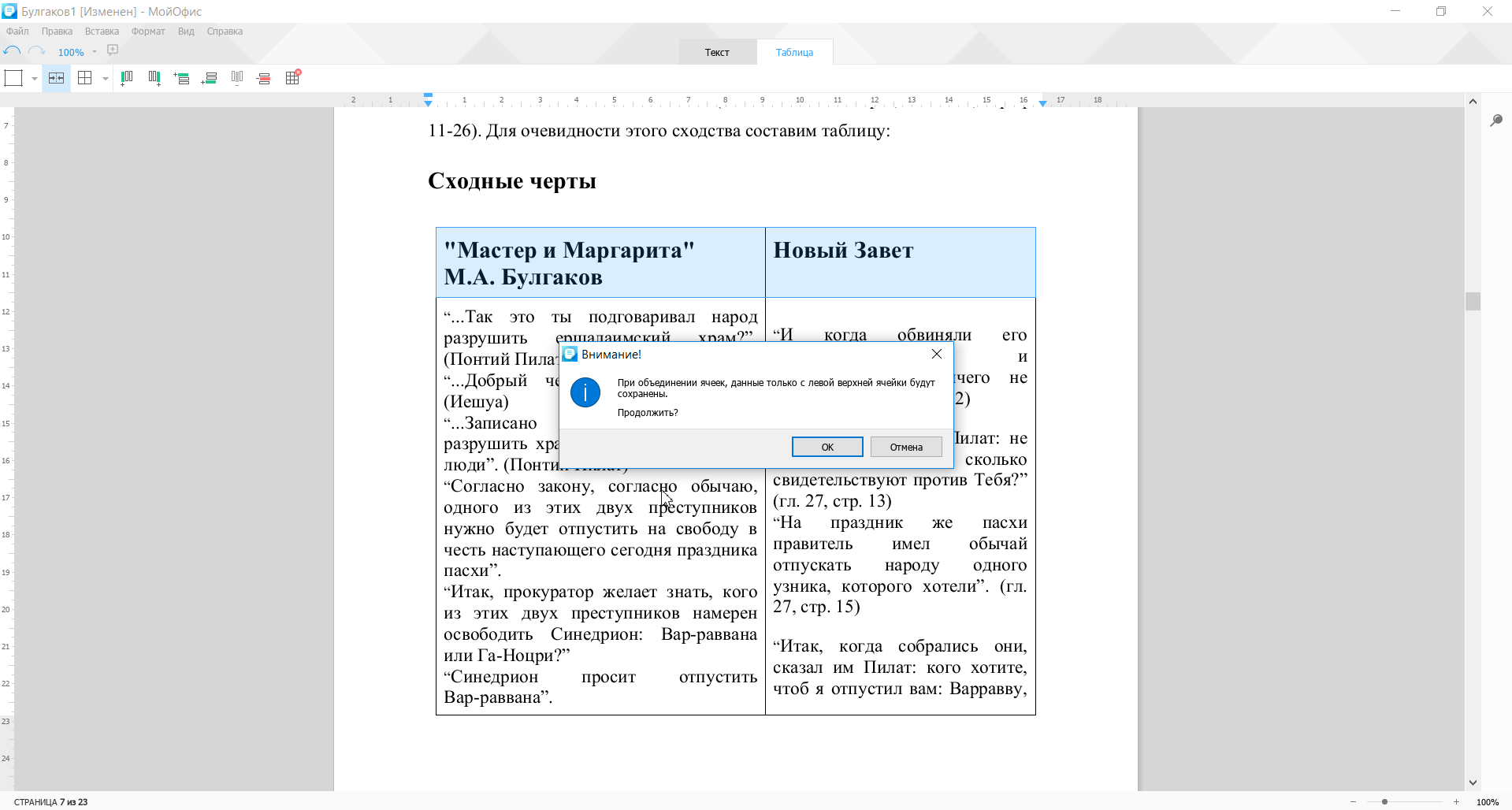
Task: Expand the split cells dropdown arrow
Action: tap(106, 79)
